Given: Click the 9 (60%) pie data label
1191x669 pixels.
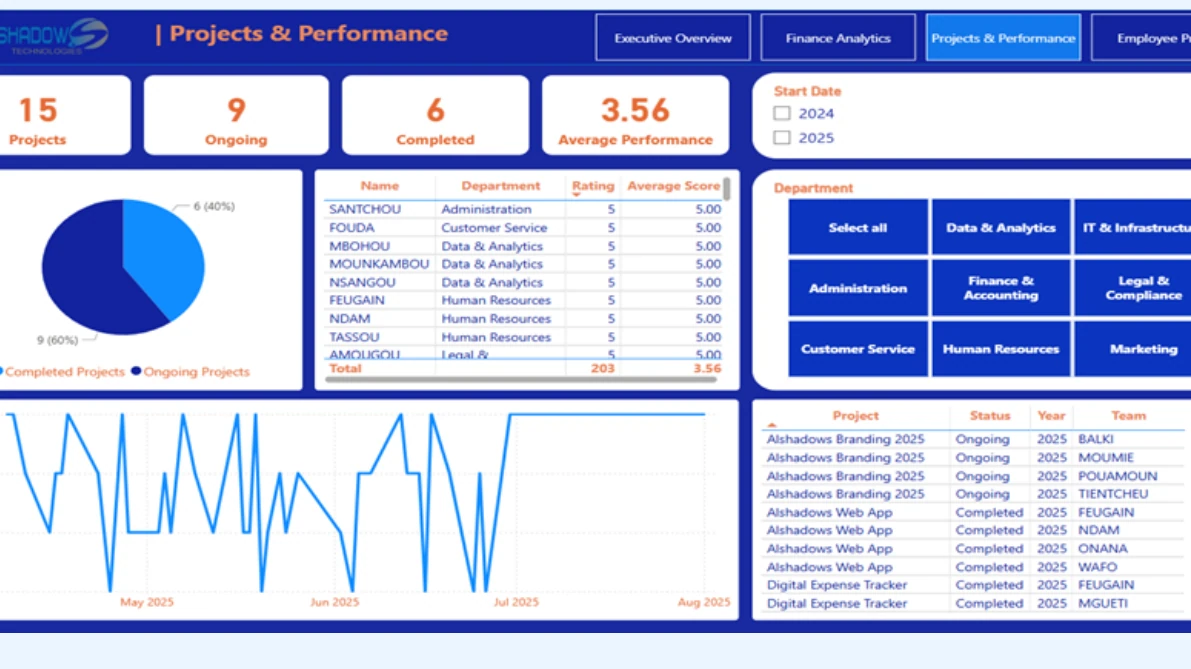Looking at the screenshot, I should (x=58, y=340).
